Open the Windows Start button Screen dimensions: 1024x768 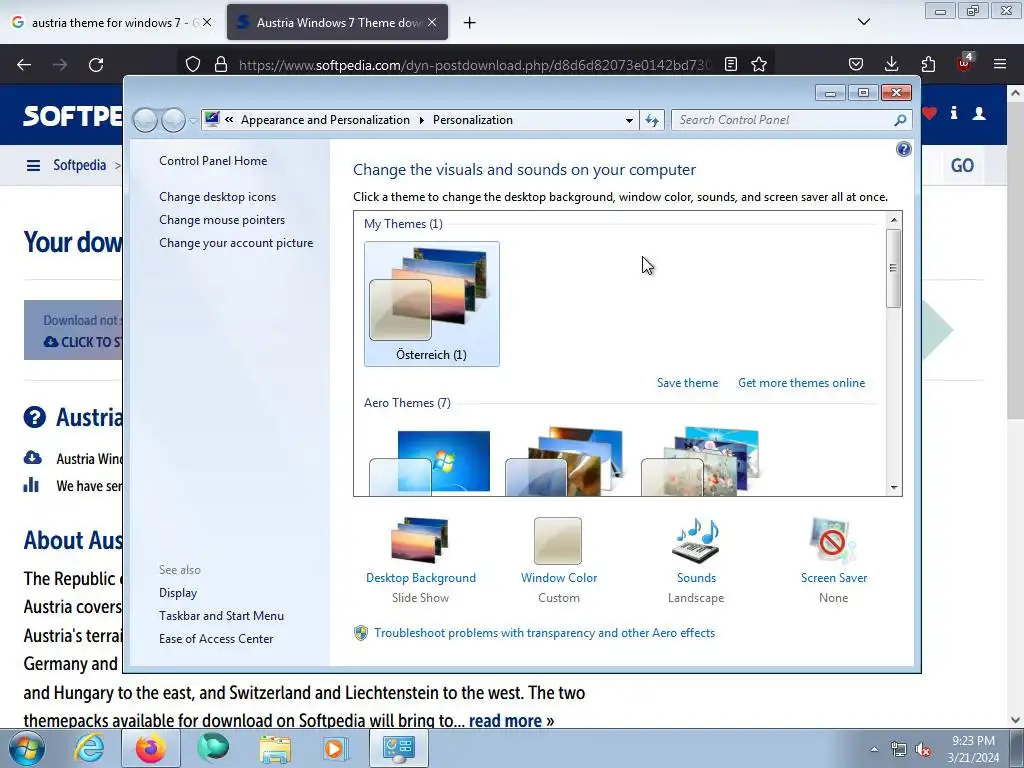point(27,748)
